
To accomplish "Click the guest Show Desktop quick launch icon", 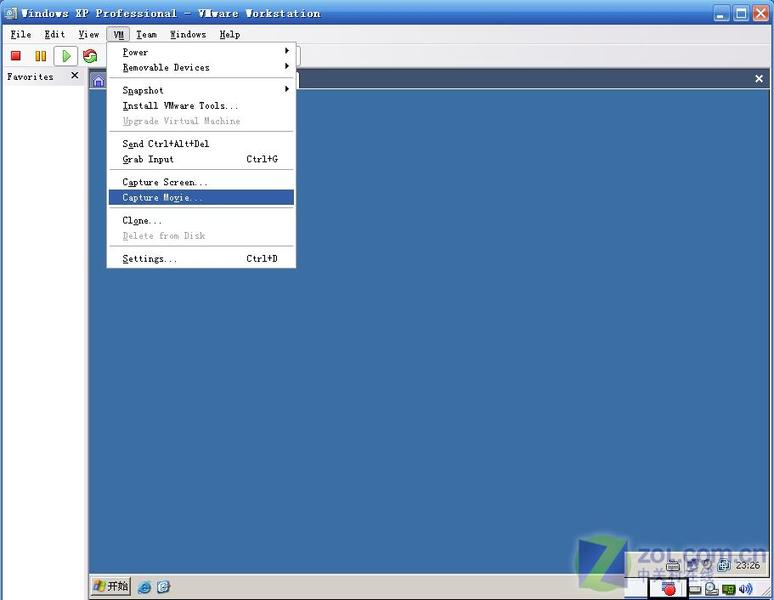I will coord(163,587).
